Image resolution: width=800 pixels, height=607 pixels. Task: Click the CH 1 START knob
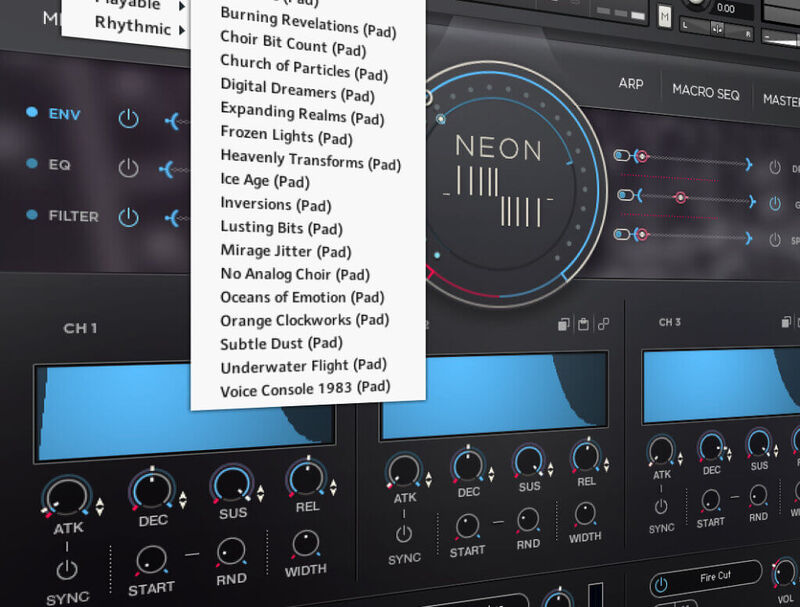151,560
